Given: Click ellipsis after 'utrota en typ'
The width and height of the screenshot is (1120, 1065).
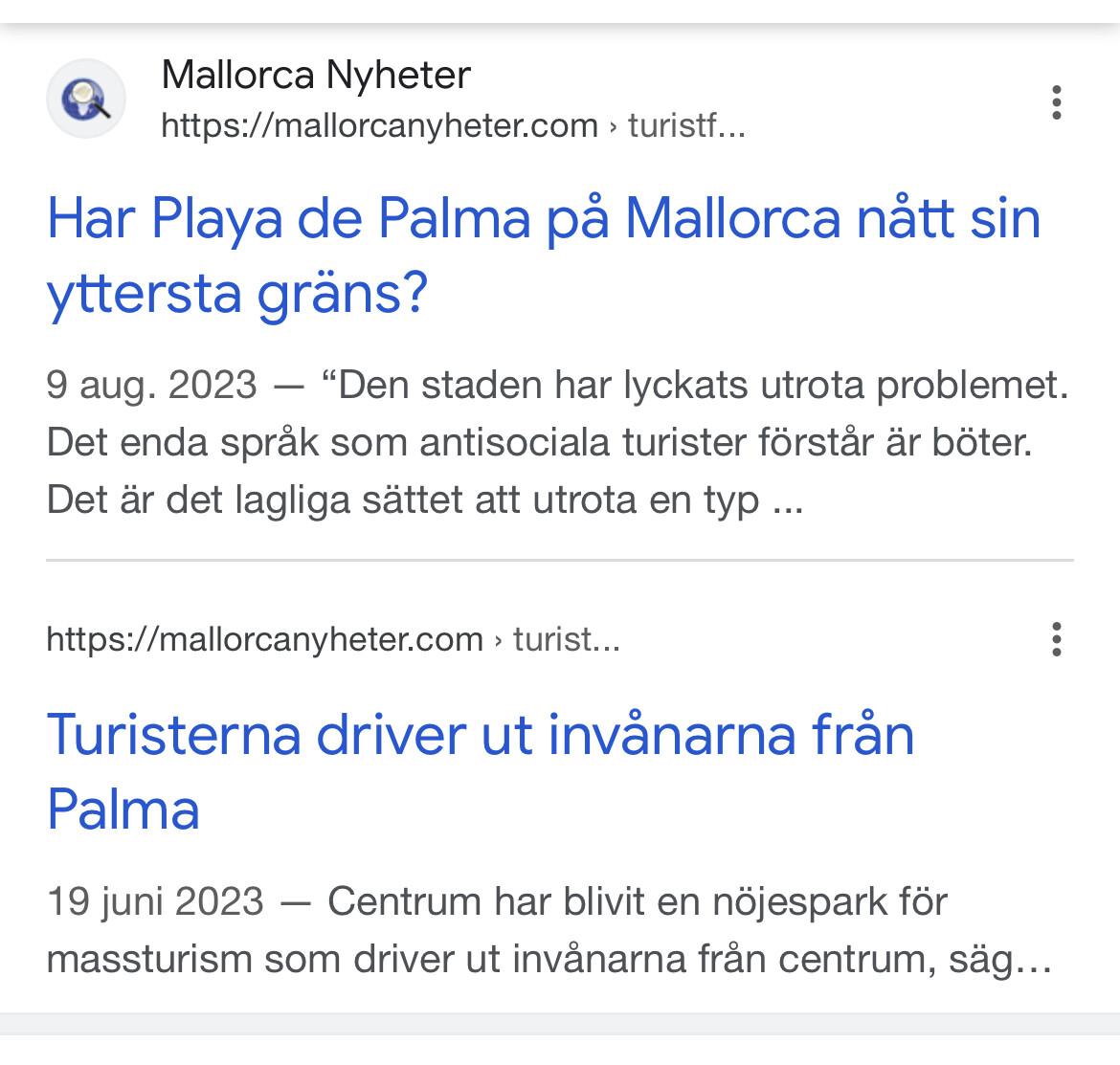Looking at the screenshot, I should tap(788, 500).
